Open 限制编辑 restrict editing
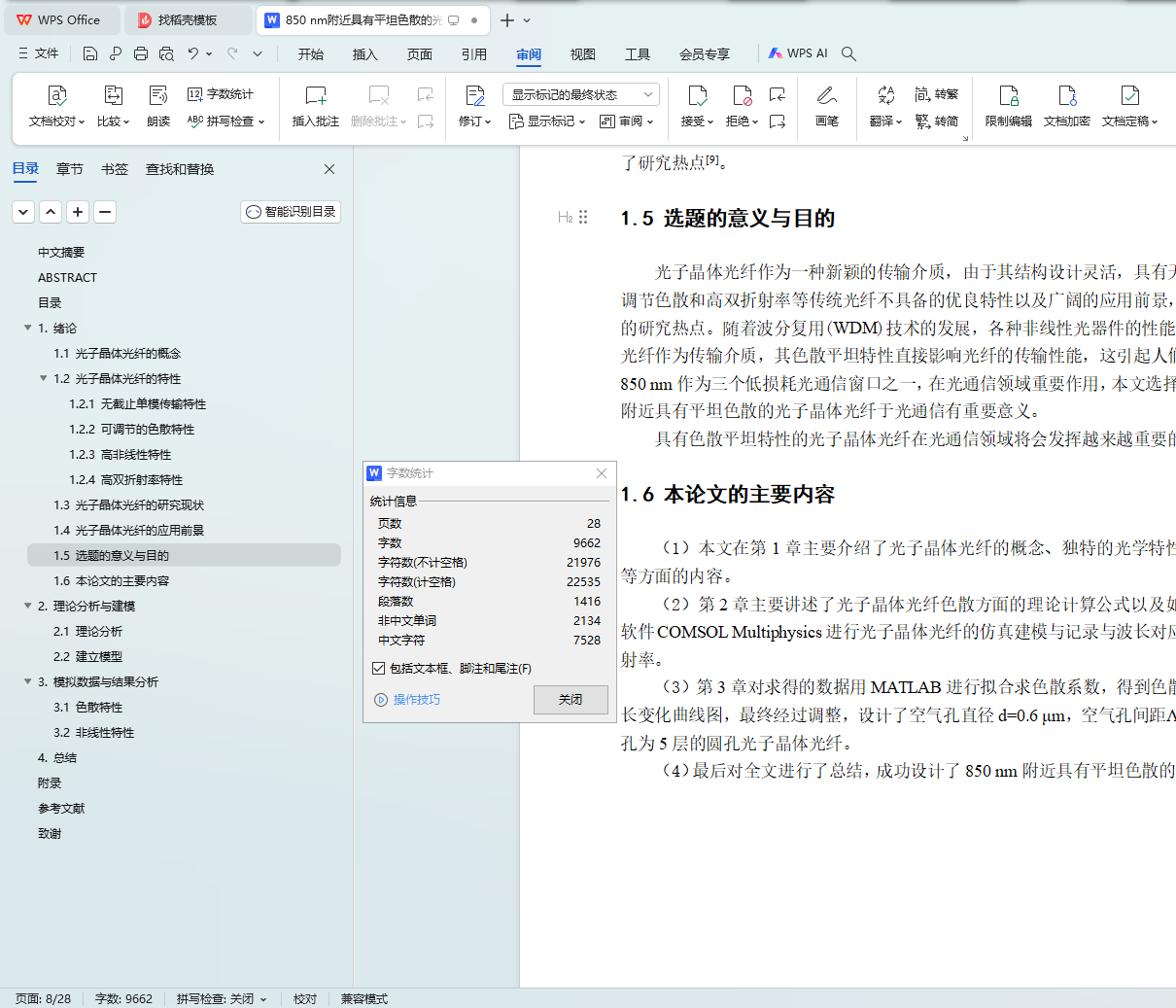The height and width of the screenshot is (1008, 1176). tap(1009, 106)
